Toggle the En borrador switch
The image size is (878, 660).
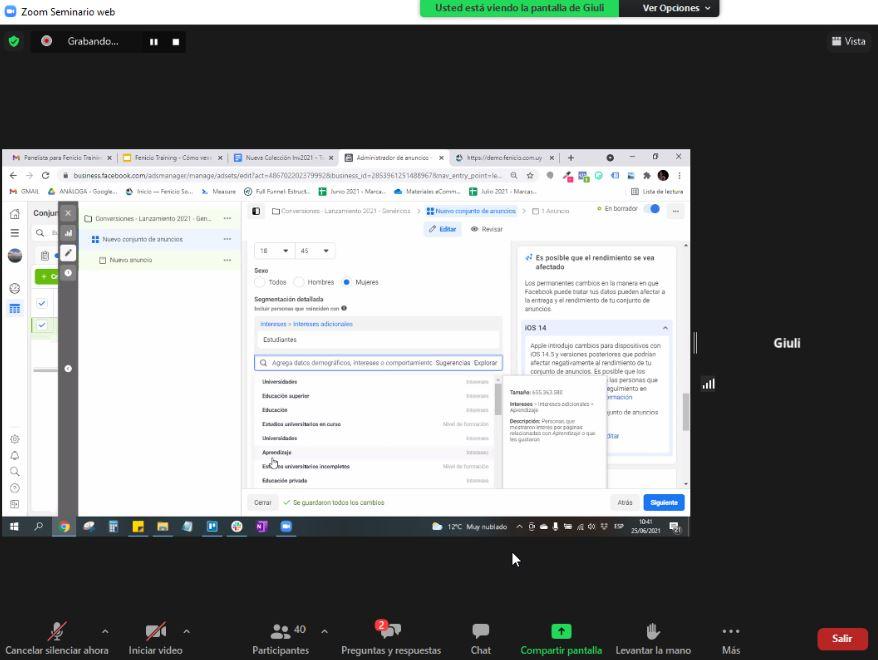click(652, 209)
